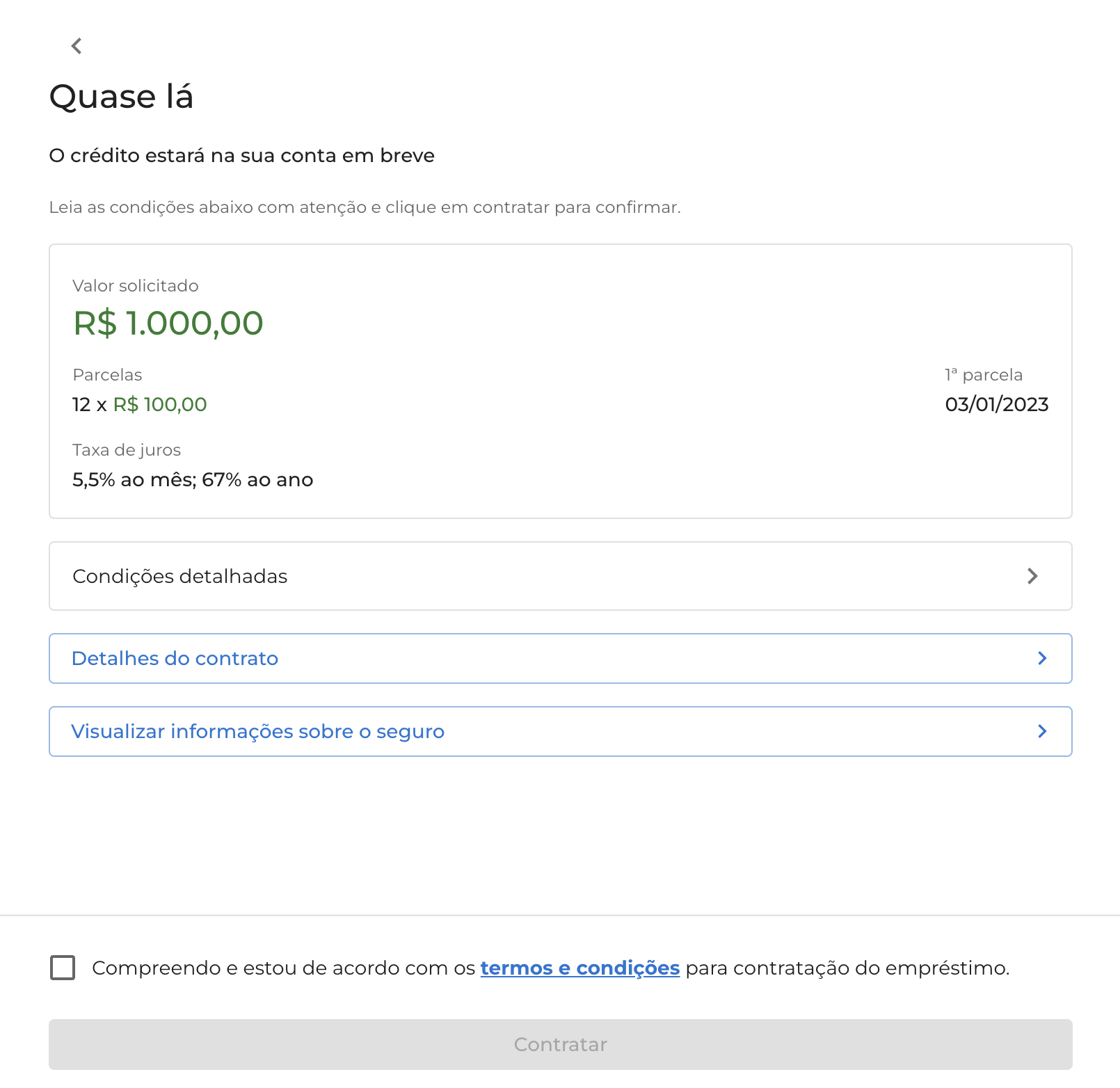Click the first installment date 03/01/2023

[996, 404]
